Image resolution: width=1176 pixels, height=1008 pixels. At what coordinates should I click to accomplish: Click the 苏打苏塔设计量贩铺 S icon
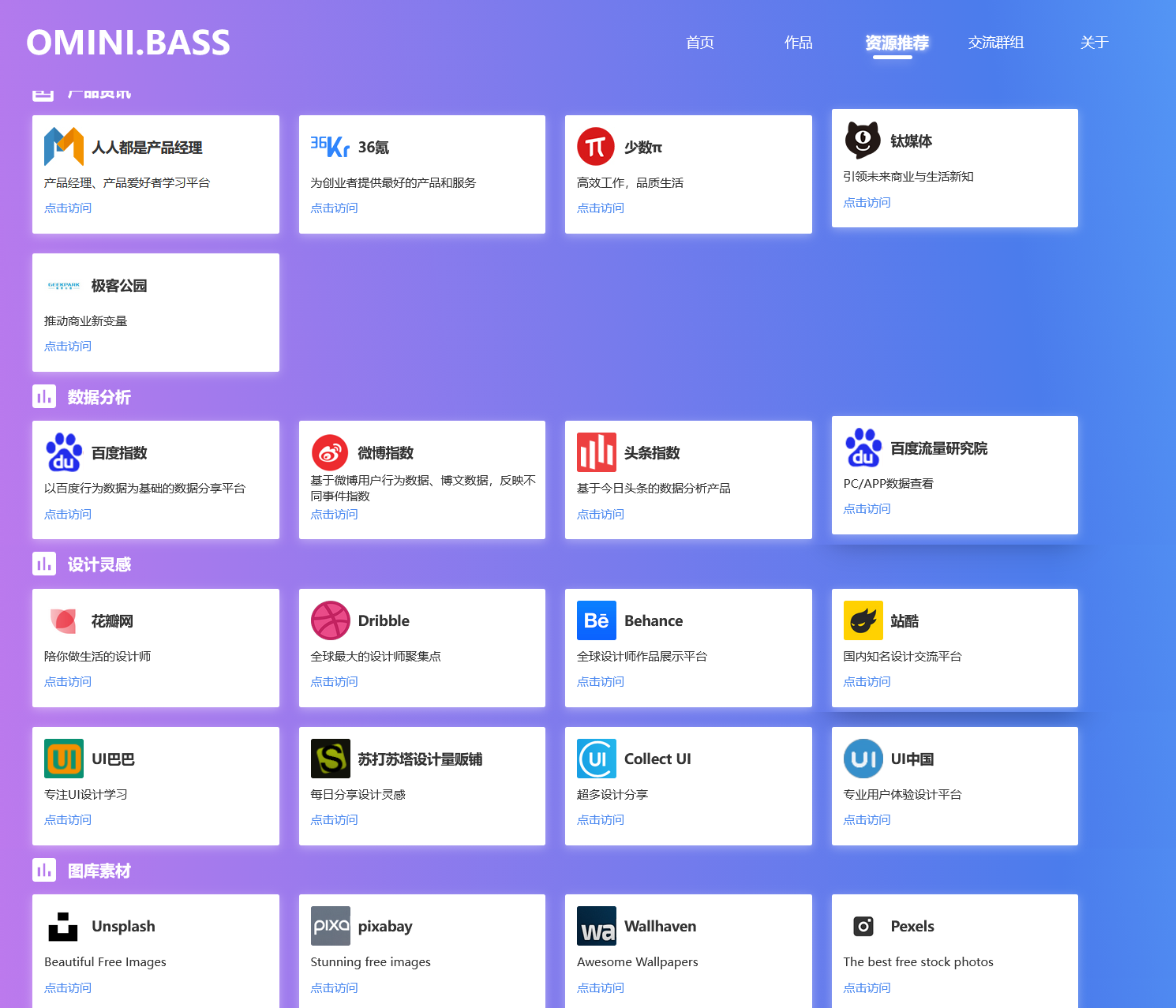click(330, 759)
